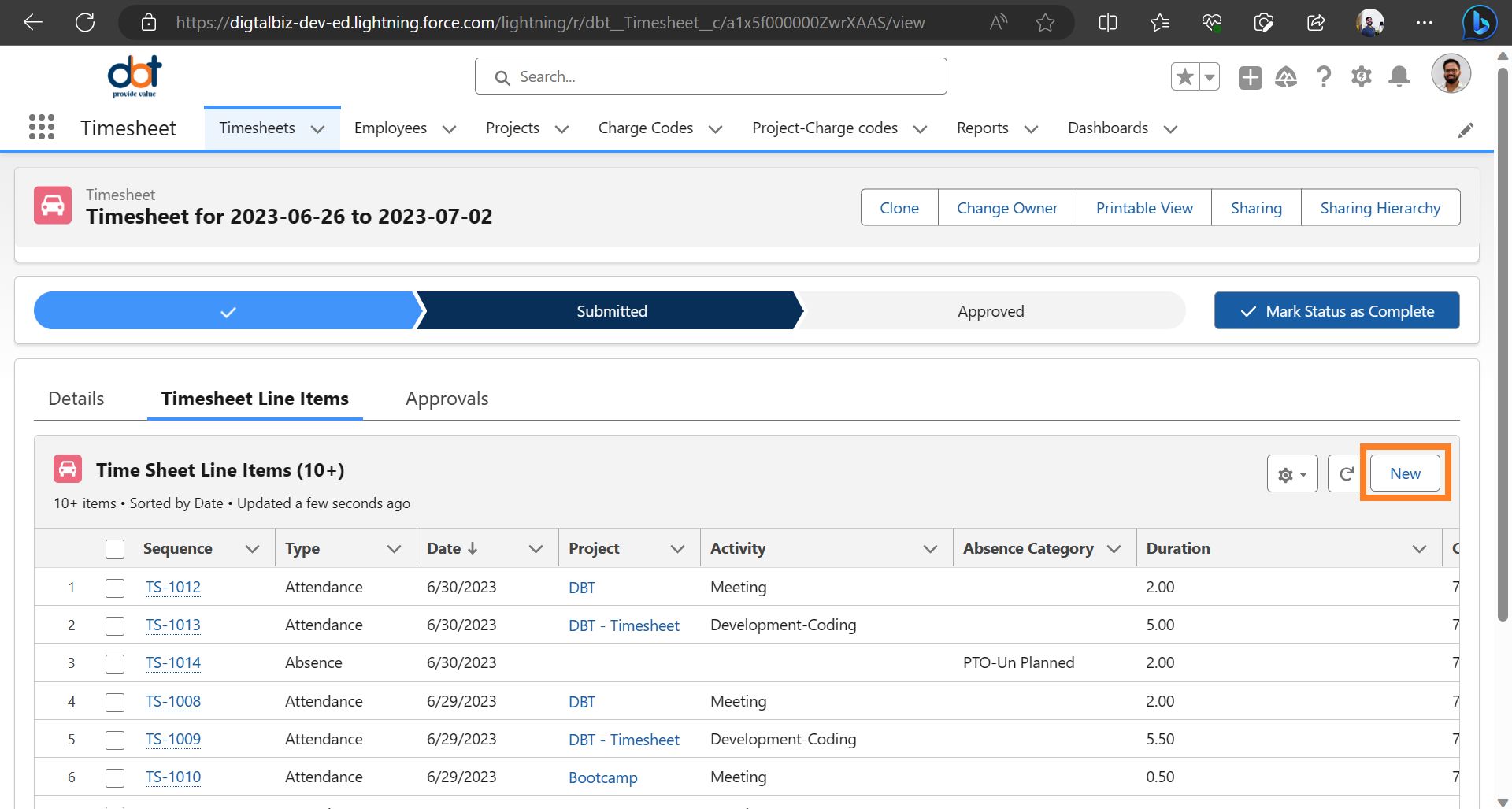Check the TS-1012 row checkbox

(115, 588)
